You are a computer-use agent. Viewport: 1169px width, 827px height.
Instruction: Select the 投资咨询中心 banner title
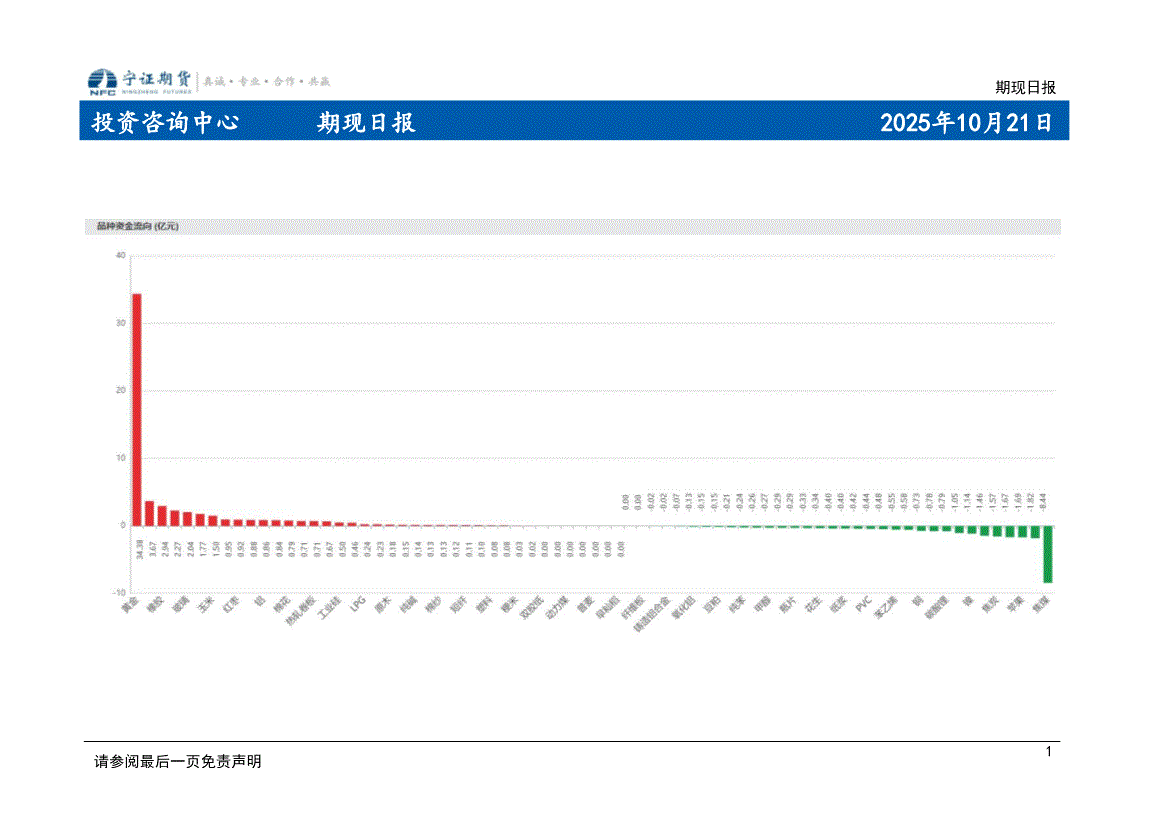click(165, 123)
